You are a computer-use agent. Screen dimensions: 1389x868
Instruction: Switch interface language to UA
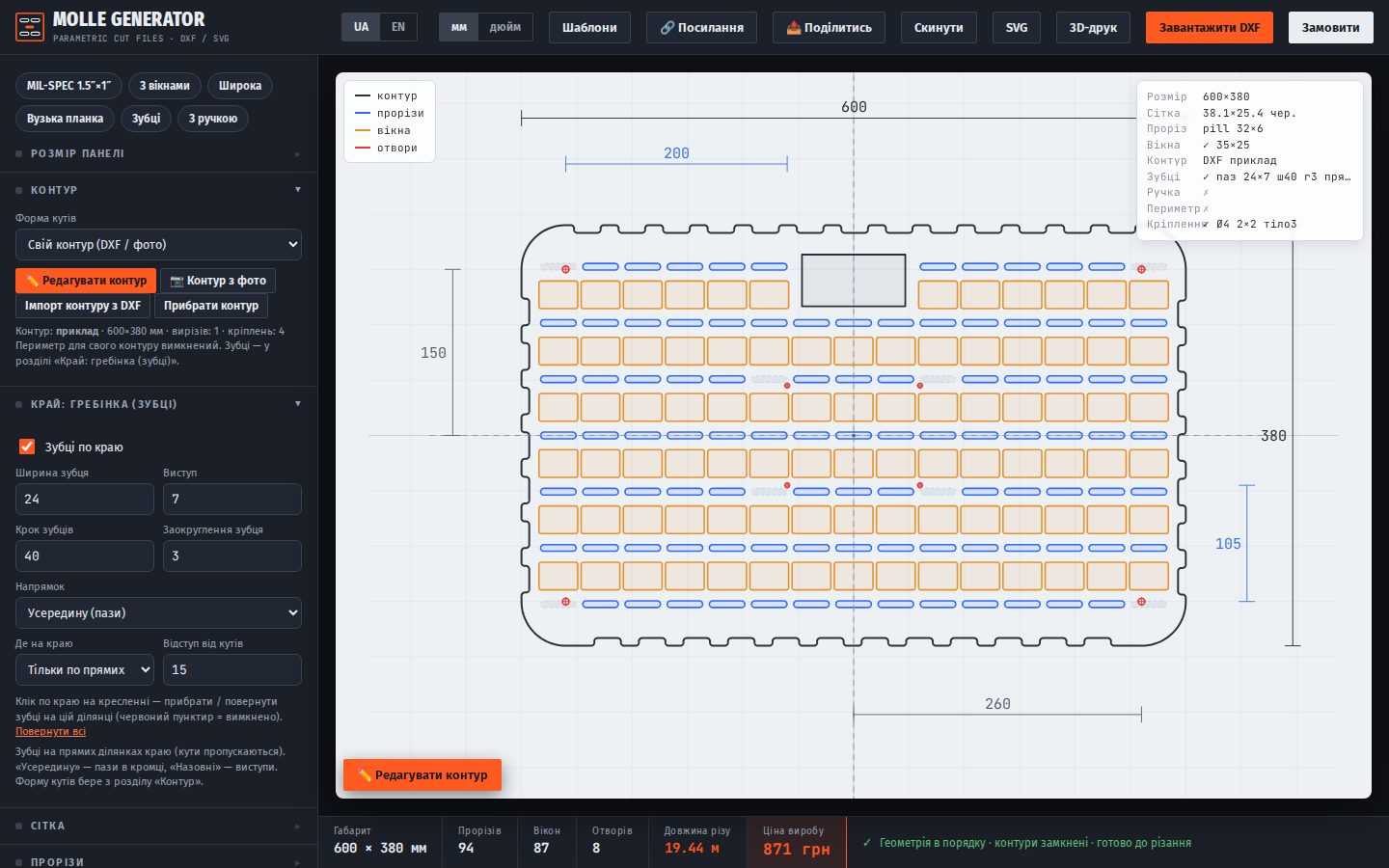coord(361,27)
